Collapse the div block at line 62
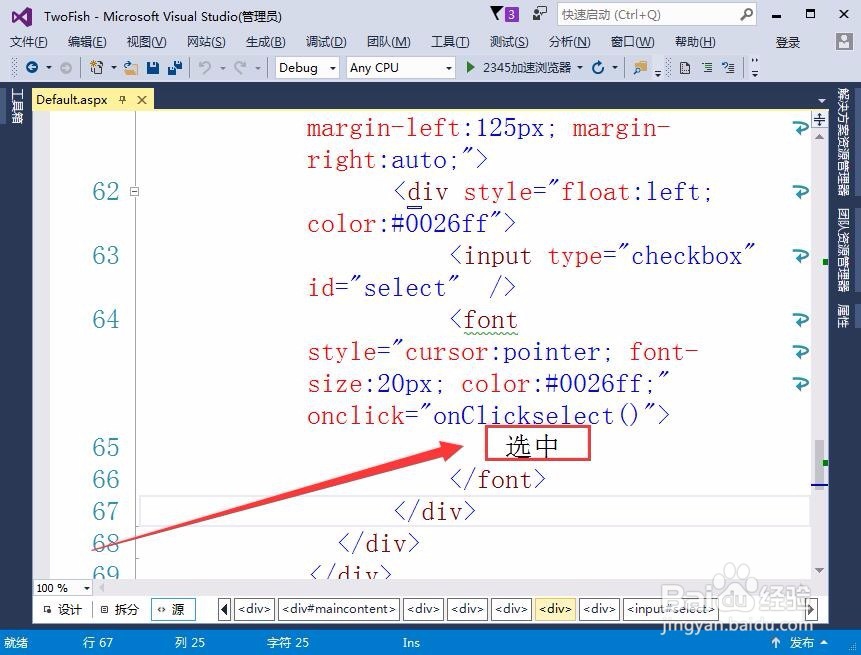 click(135, 192)
